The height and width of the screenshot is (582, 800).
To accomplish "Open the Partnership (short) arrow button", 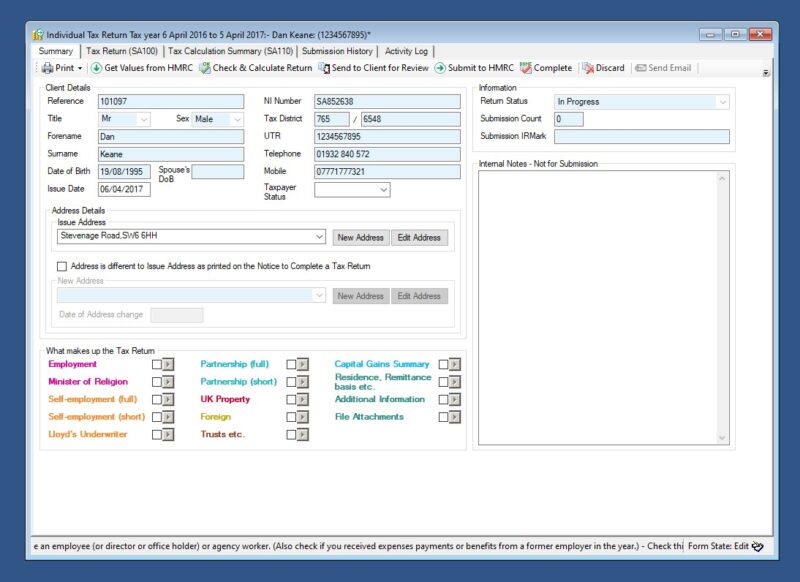I will click(x=303, y=382).
